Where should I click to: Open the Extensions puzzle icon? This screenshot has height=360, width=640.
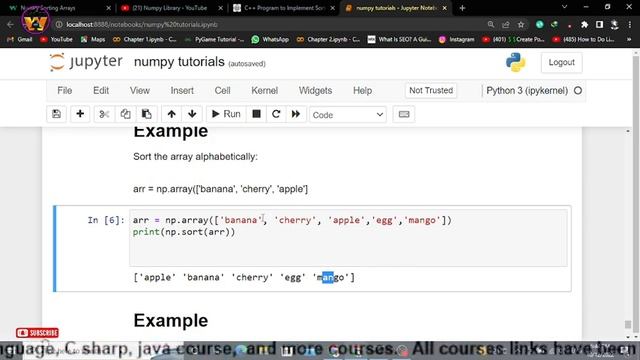[584, 24]
